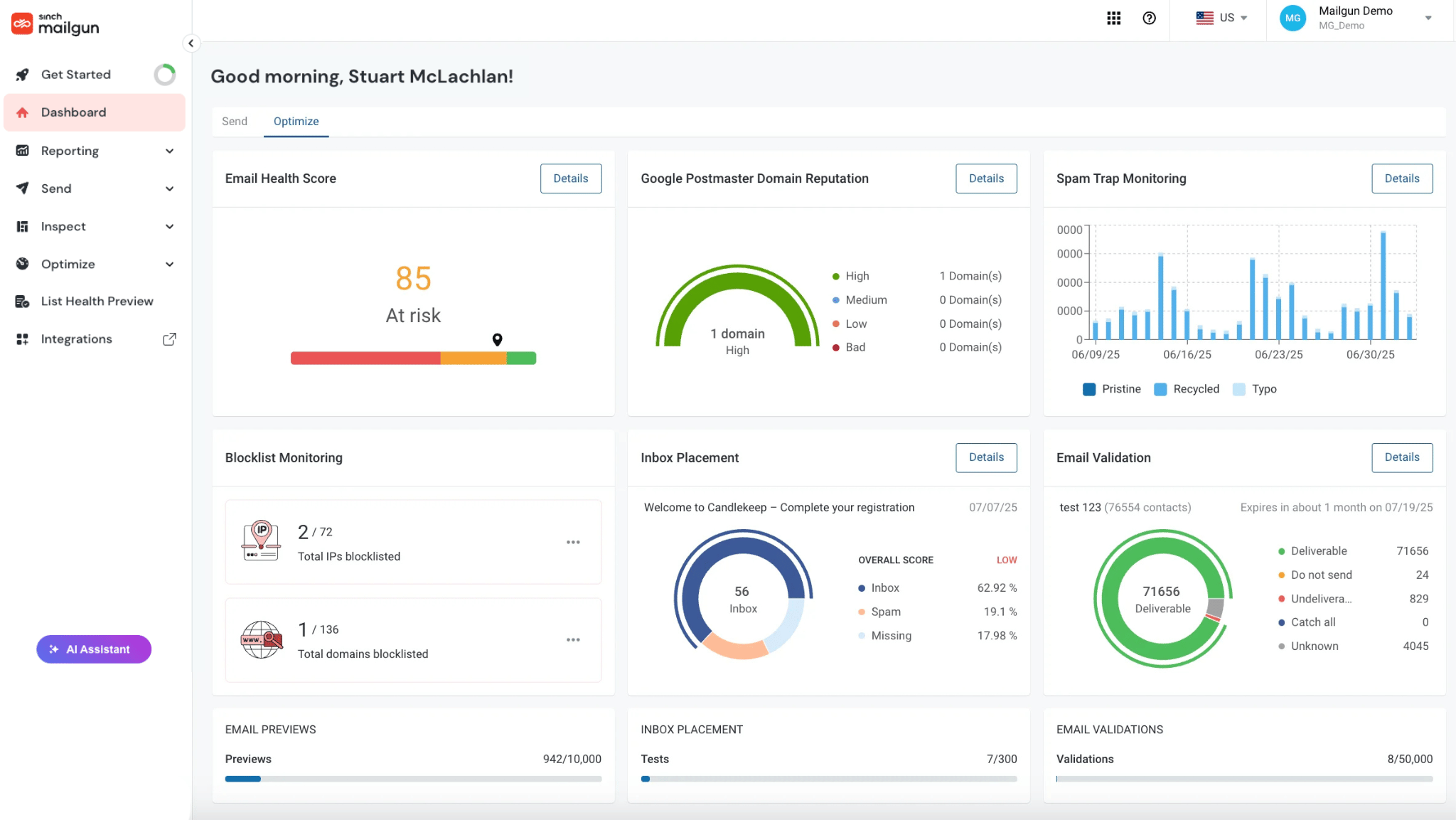
Task: Launch the AI Assistant
Action: click(x=94, y=649)
